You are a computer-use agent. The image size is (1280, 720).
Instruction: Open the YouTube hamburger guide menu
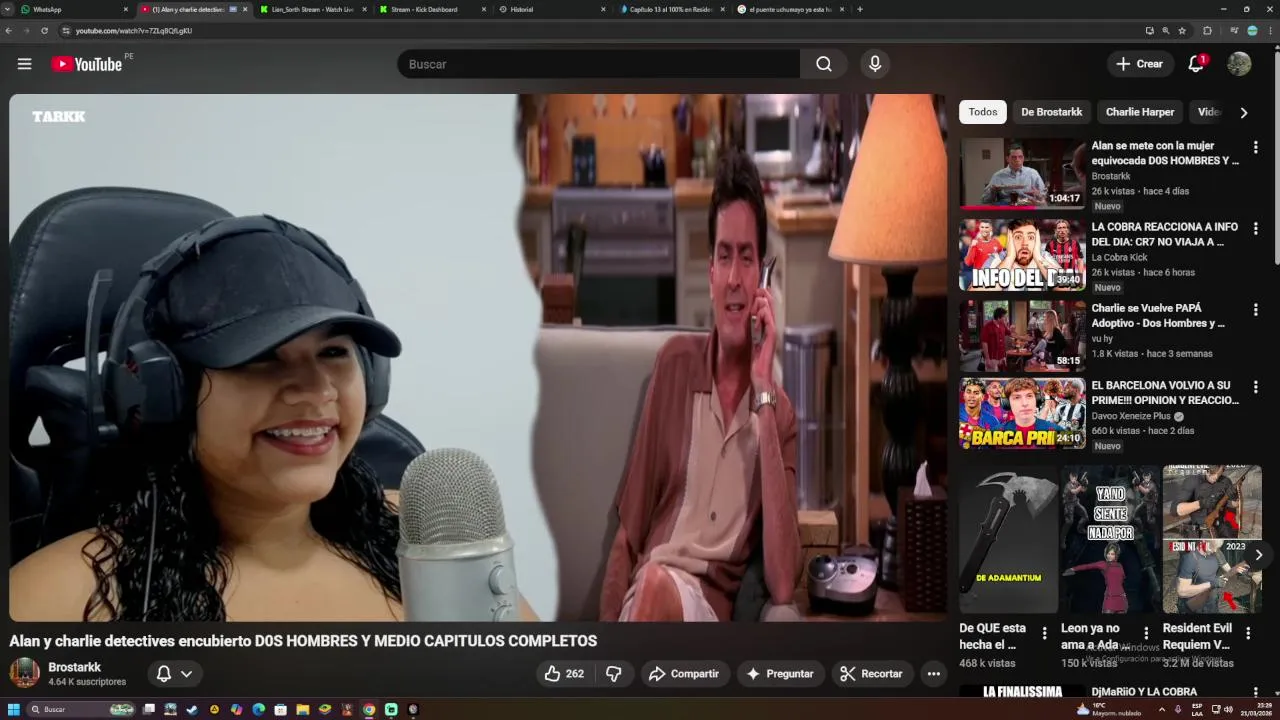click(x=24, y=64)
